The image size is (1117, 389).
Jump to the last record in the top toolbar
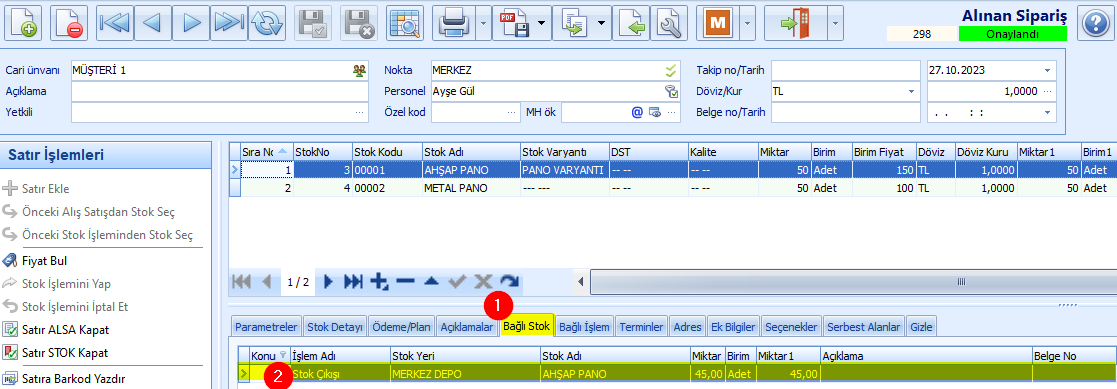pos(229,23)
